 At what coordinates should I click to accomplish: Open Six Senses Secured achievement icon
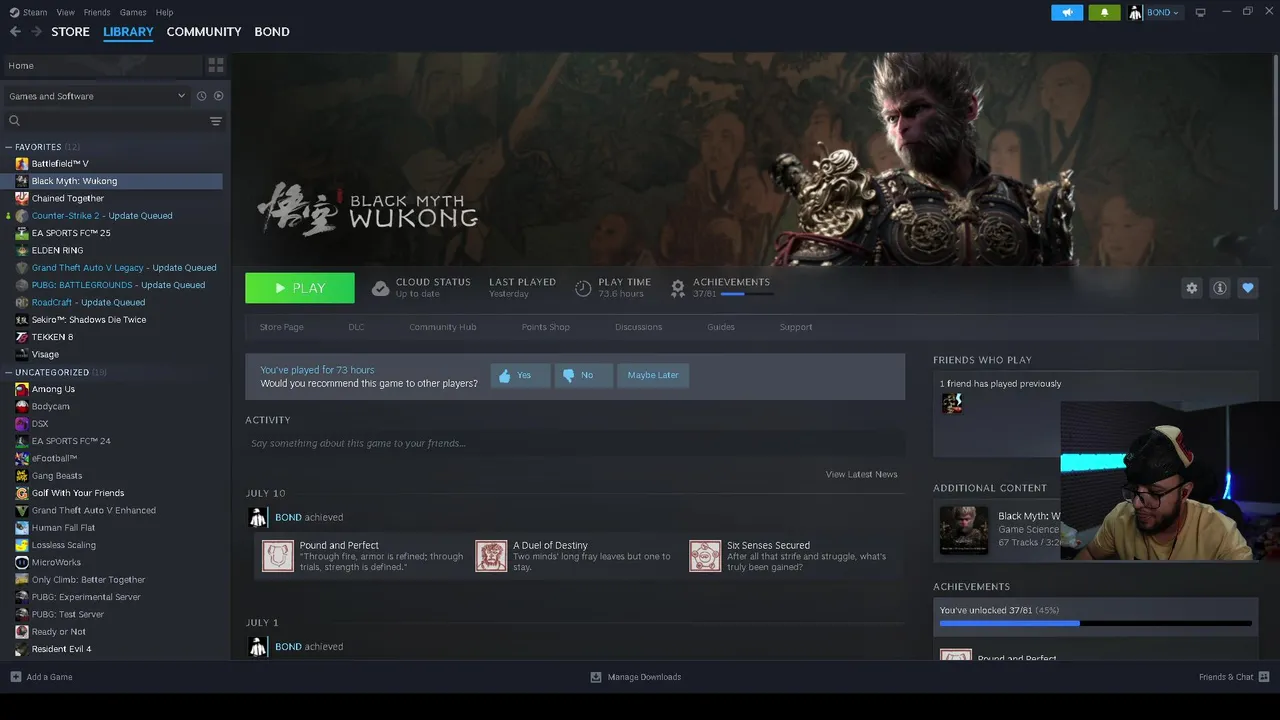(x=705, y=556)
